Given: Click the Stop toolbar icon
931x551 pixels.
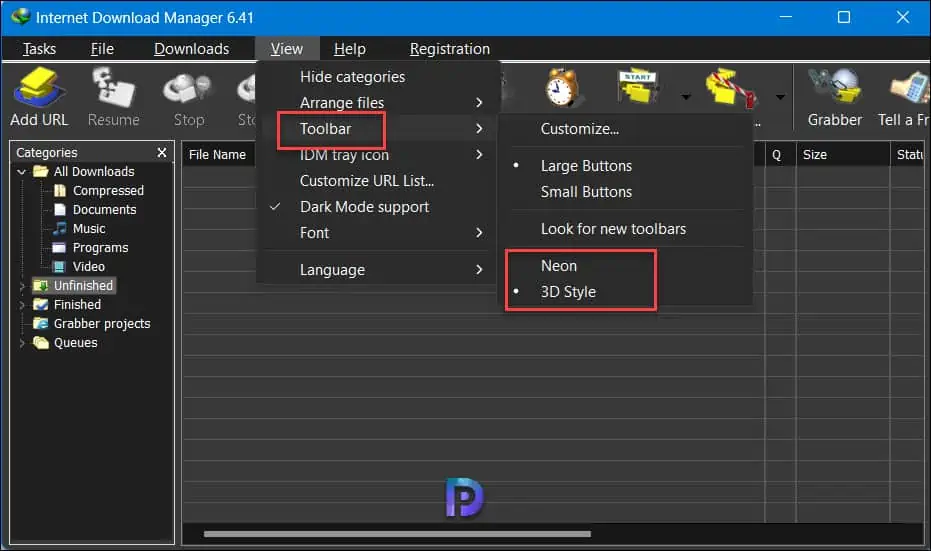Looking at the screenshot, I should click(188, 89).
